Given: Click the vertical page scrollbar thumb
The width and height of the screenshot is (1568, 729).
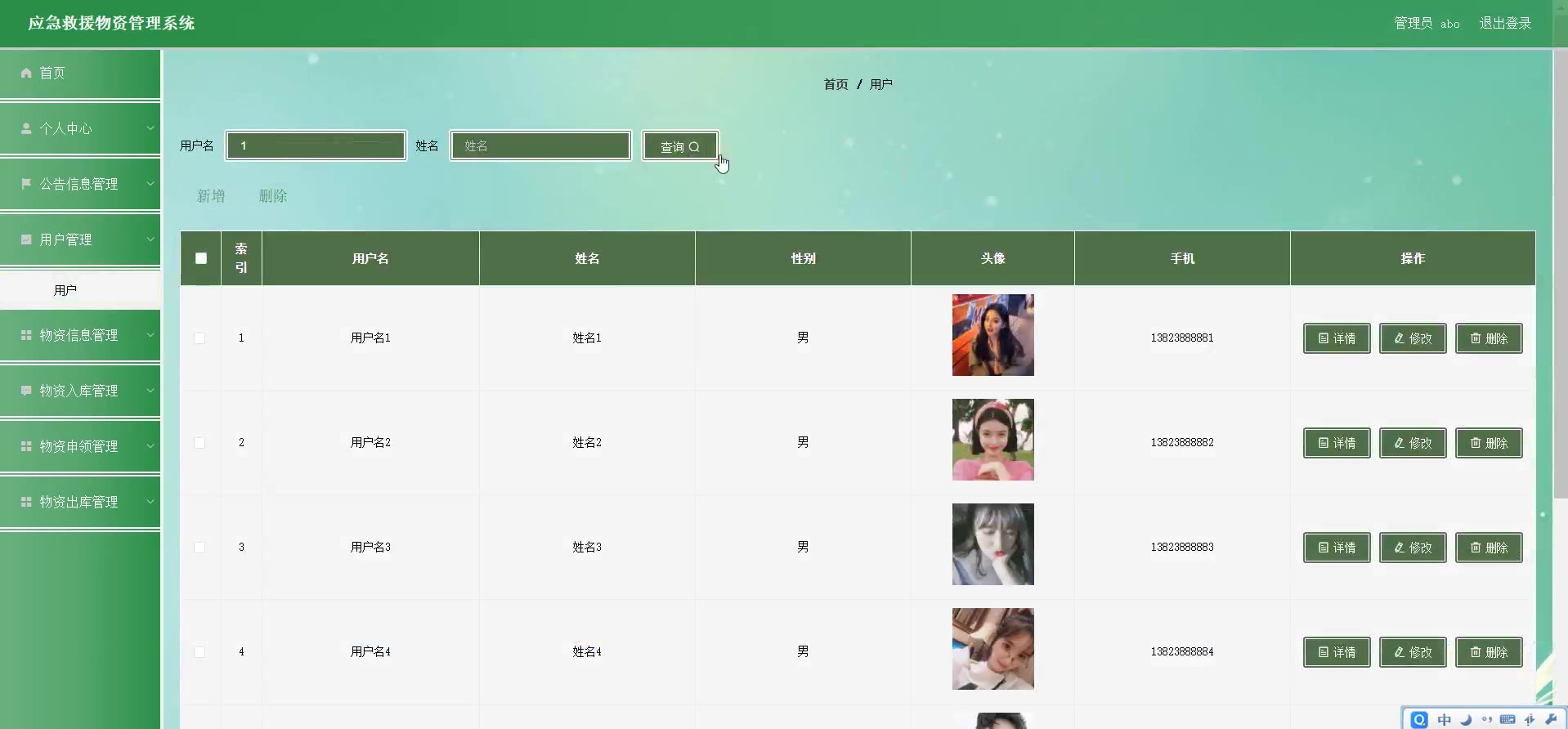Looking at the screenshot, I should tap(1560, 274).
